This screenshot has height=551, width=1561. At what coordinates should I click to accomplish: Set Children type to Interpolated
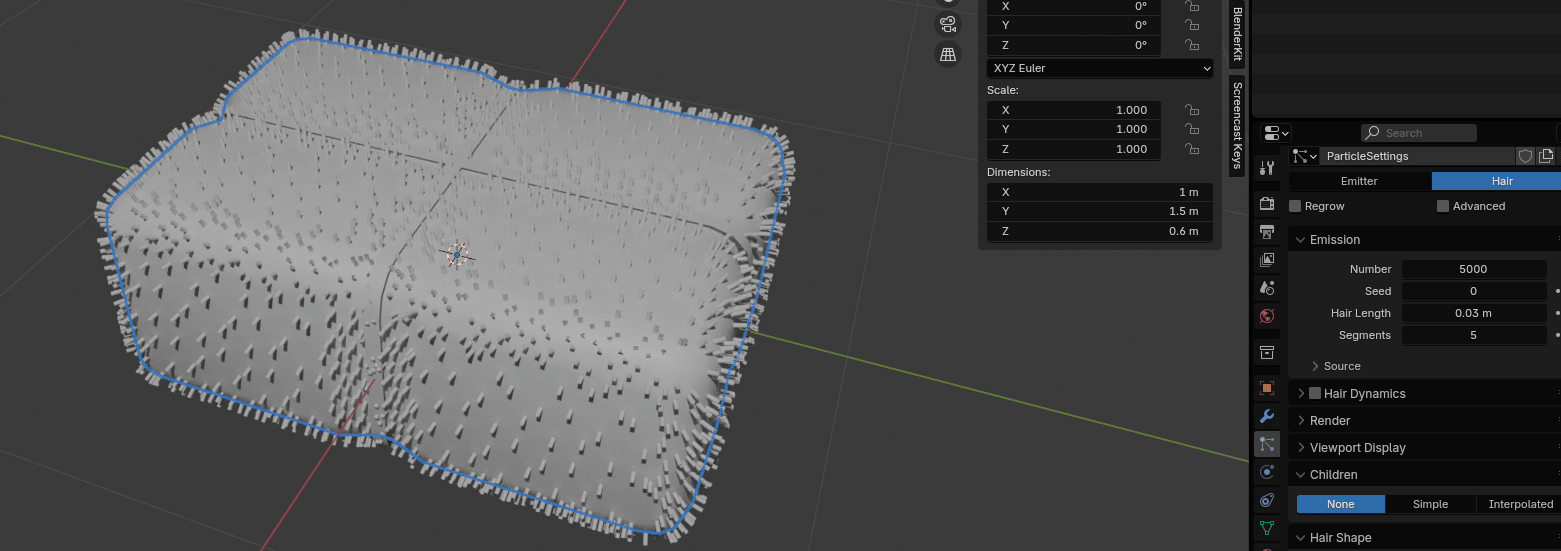[1520, 504]
